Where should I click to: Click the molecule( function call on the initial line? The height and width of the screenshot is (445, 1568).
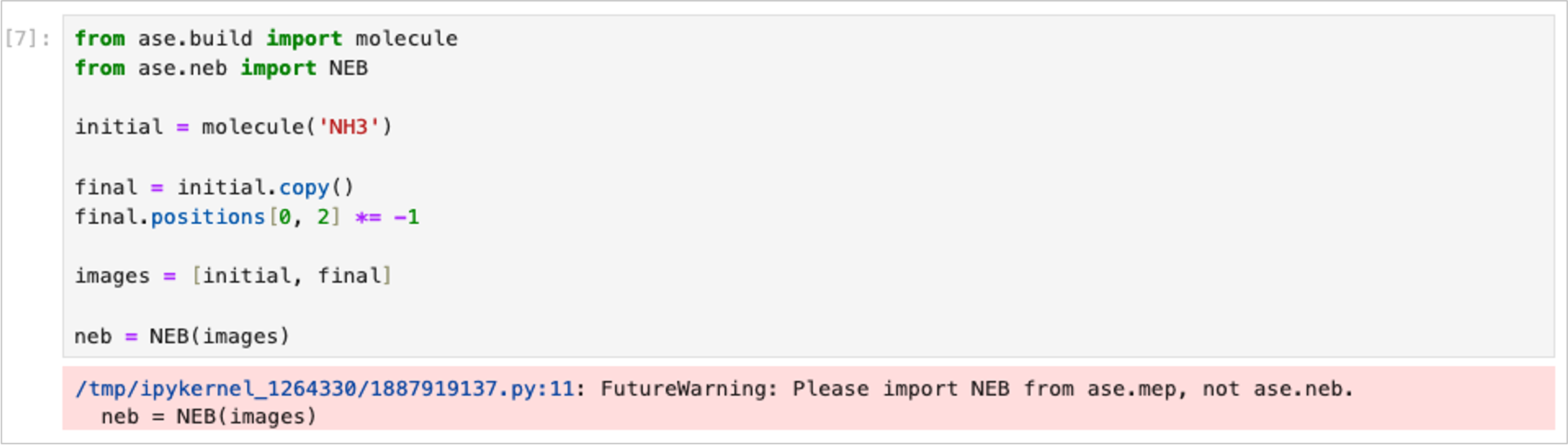[x=253, y=126]
